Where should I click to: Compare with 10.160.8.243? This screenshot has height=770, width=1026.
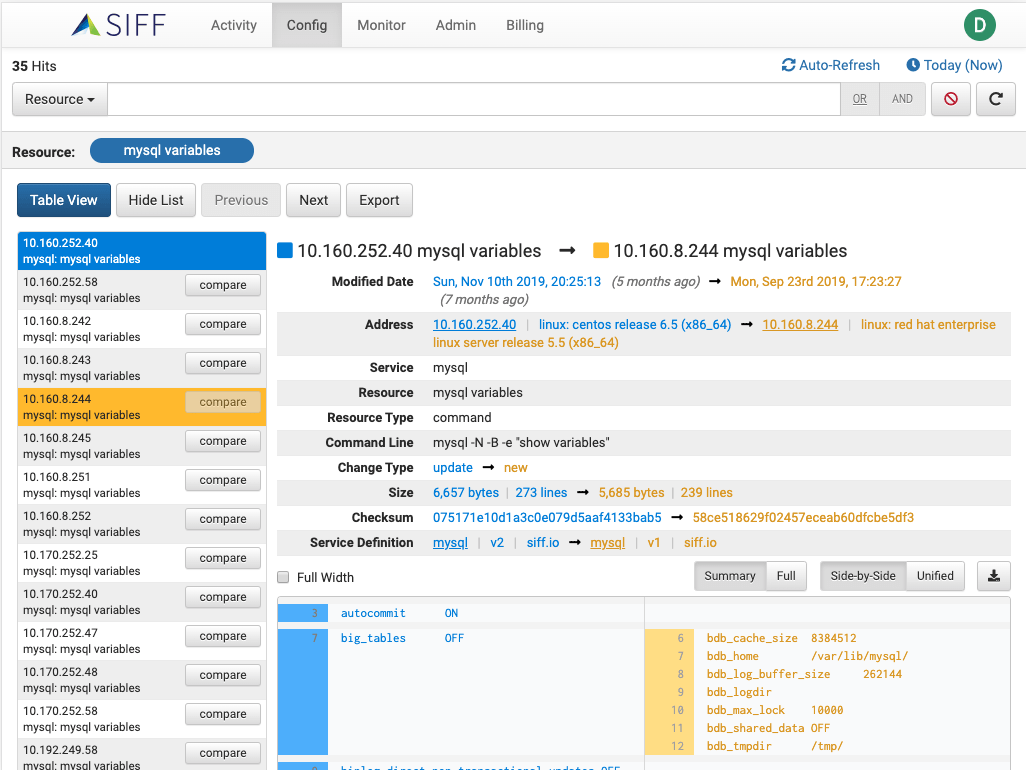222,363
